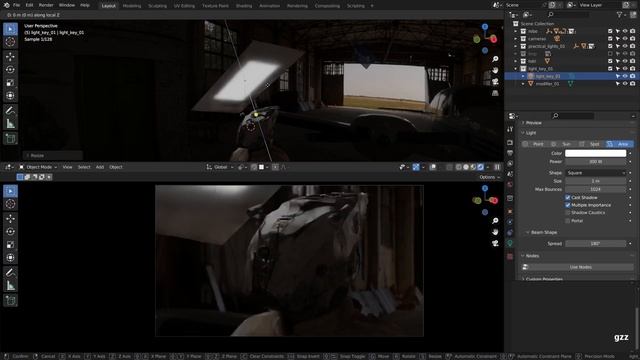Switch to rendered viewport shading
640x360 pixels.
tap(481, 167)
